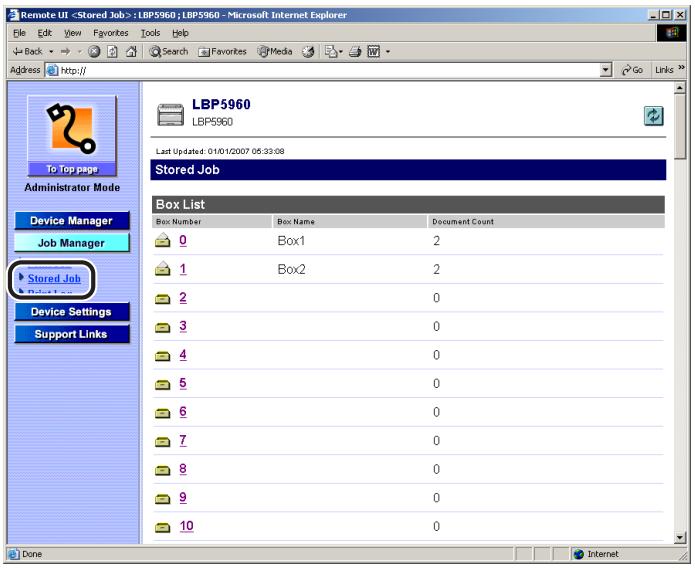Click the Edit with Word toolbar icon
The height and width of the screenshot is (570, 695).
tap(374, 52)
